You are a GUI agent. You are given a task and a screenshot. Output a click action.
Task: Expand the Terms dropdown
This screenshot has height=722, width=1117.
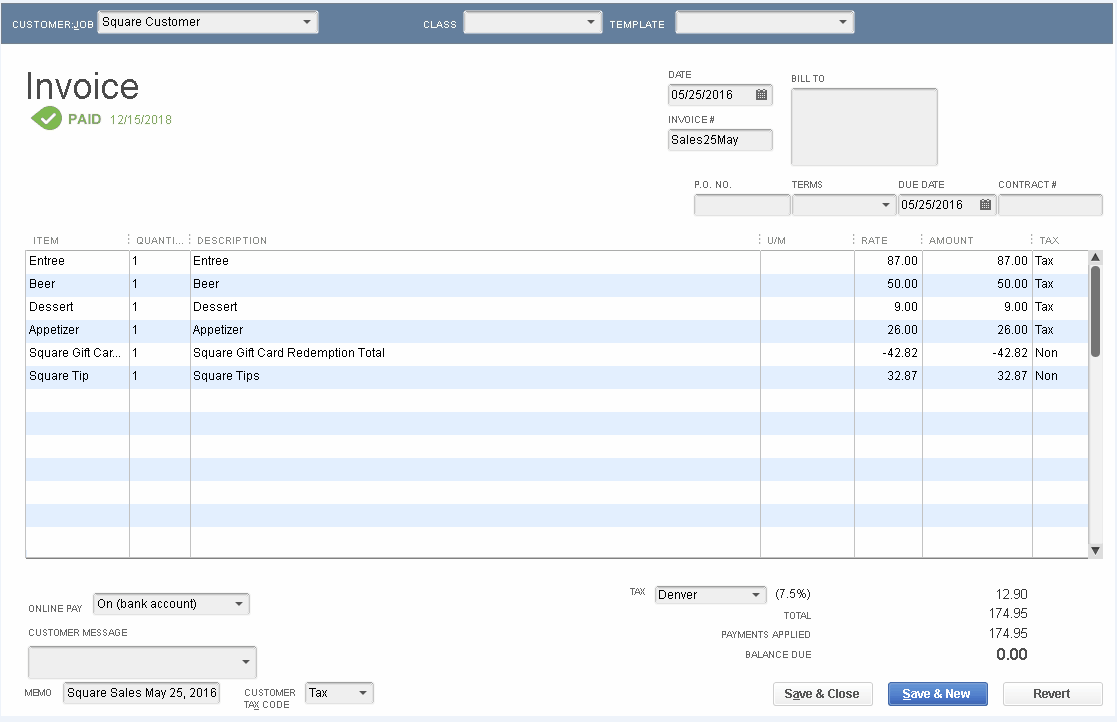[885, 204]
